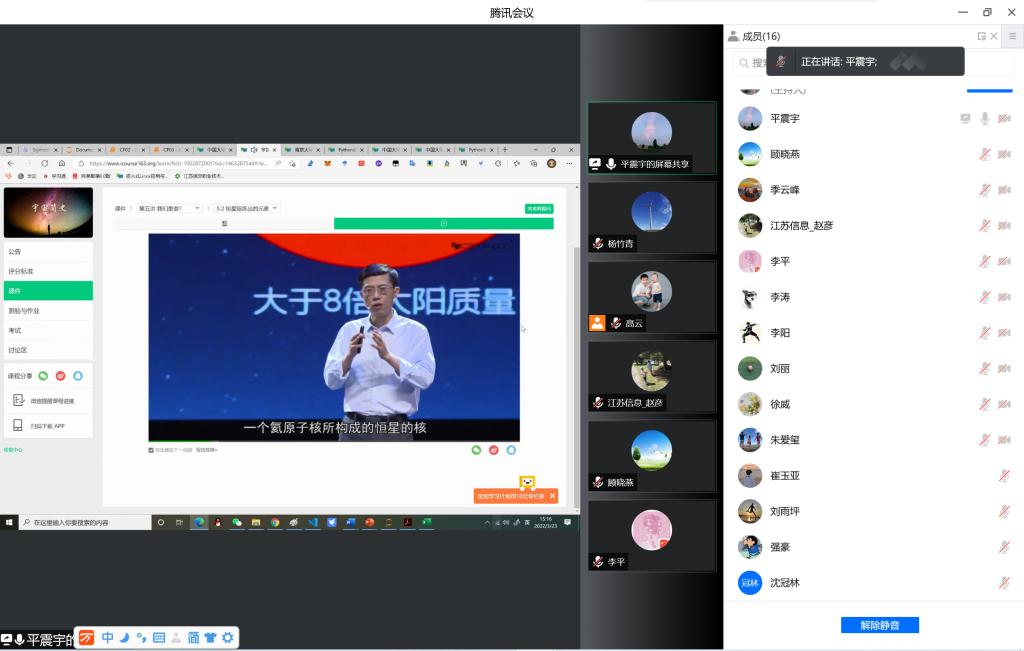
Task: Share video to WeChat below player
Action: (x=476, y=450)
